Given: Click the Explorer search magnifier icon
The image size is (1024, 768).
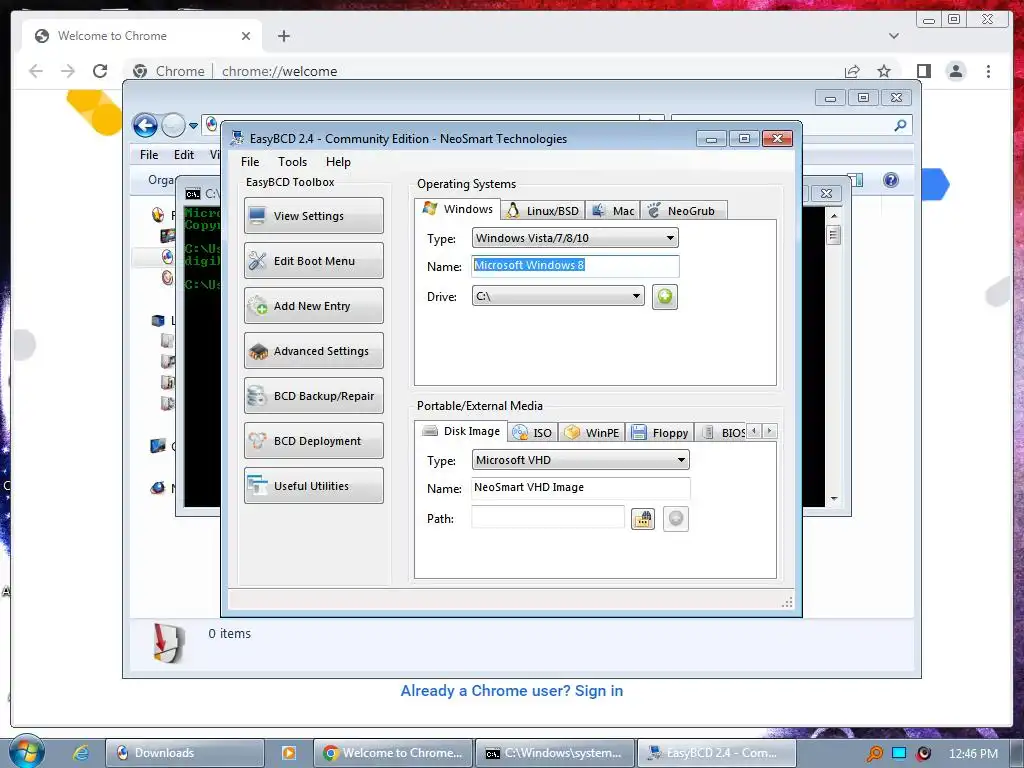Looking at the screenshot, I should tap(900, 125).
